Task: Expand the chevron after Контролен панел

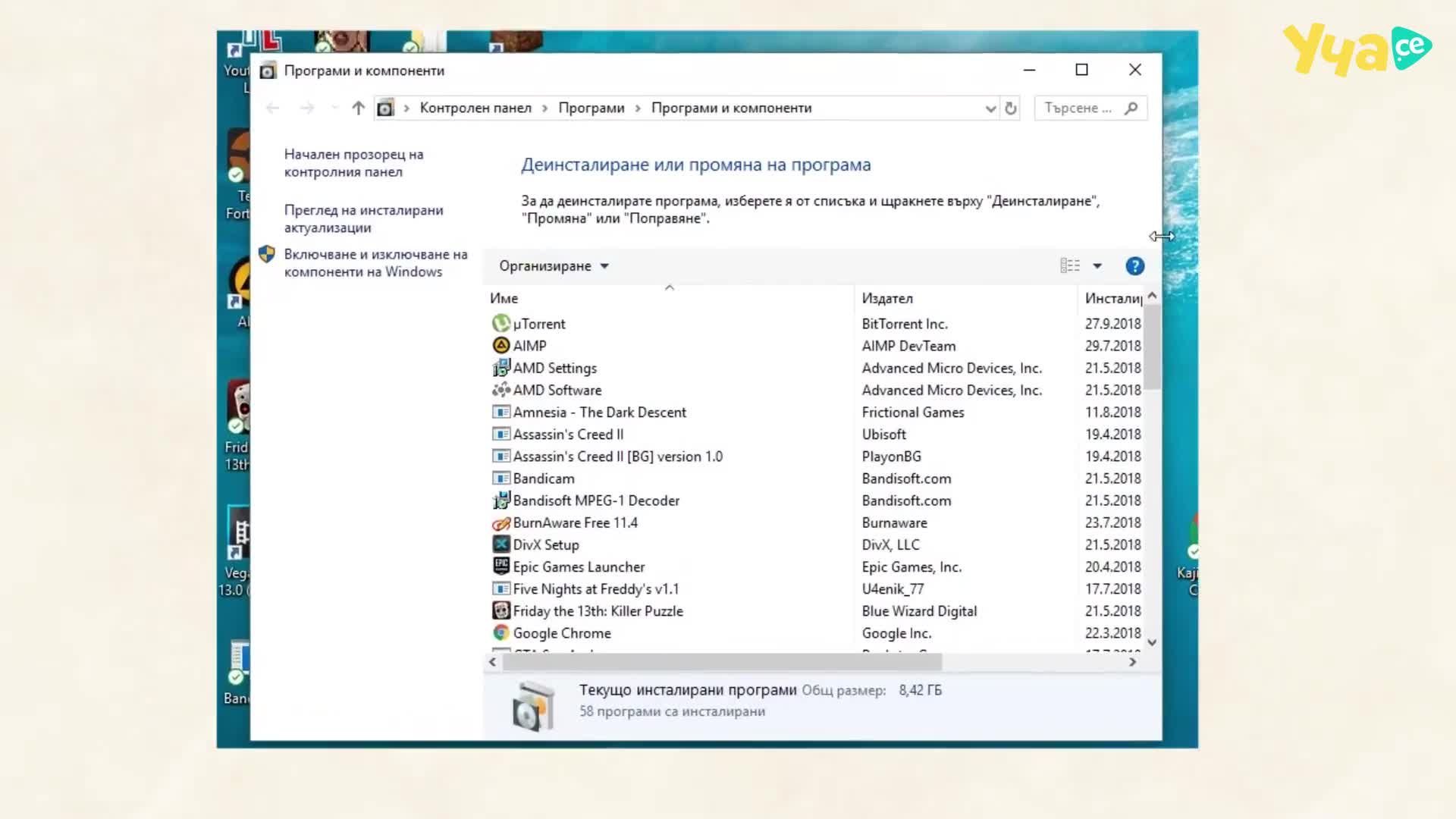Action: tap(544, 108)
